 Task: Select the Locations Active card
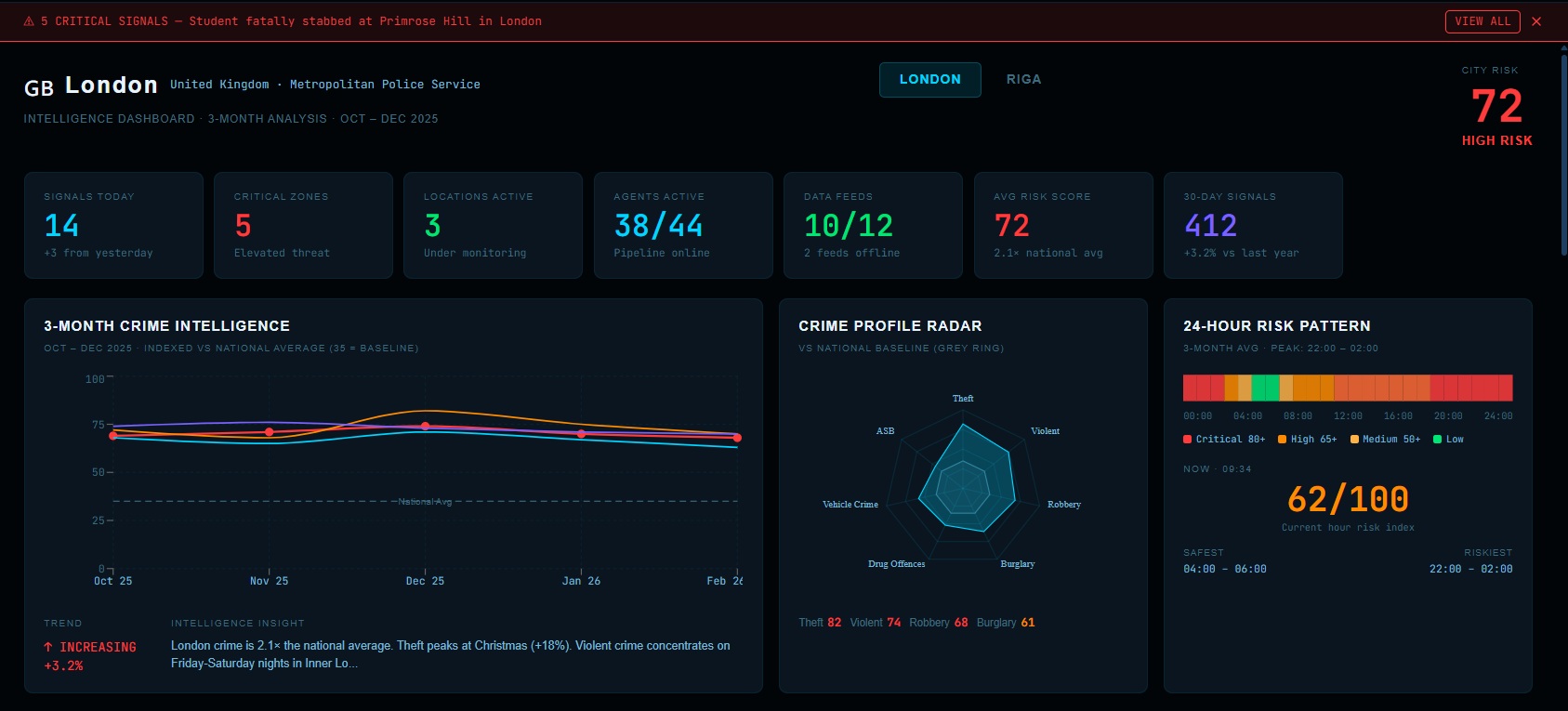pos(493,225)
